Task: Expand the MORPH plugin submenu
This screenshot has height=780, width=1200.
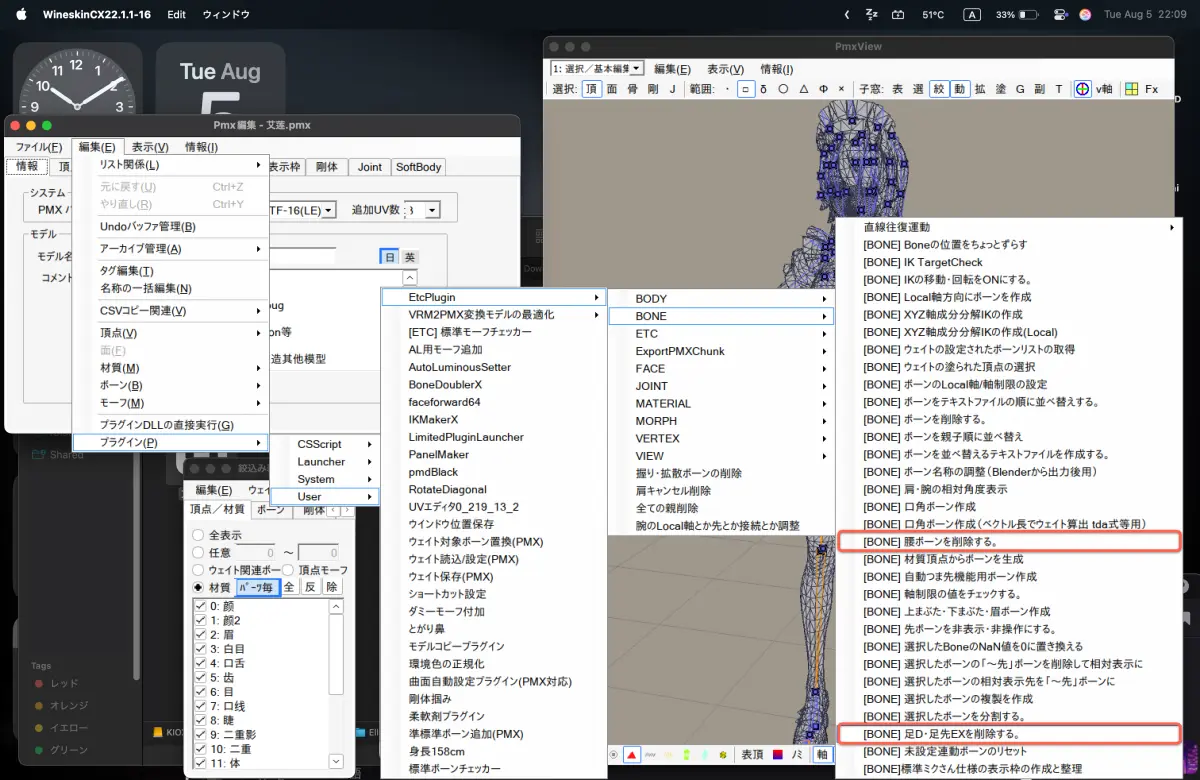Action: pos(720,421)
